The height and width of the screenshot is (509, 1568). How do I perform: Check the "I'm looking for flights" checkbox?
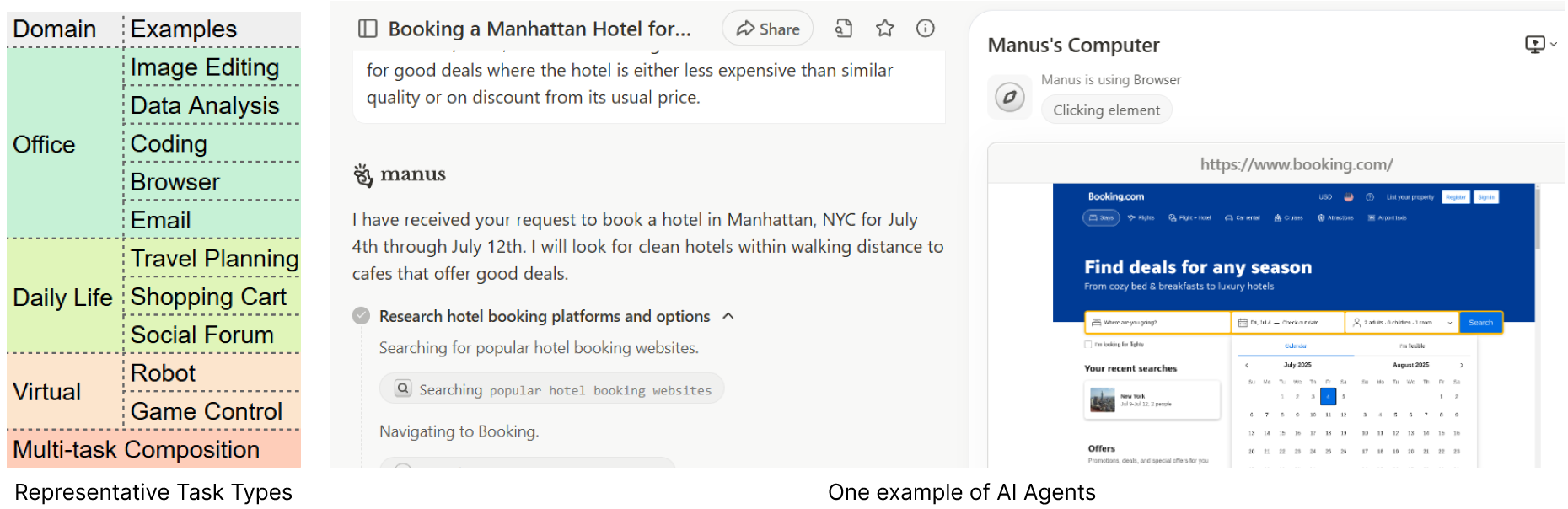1088,344
